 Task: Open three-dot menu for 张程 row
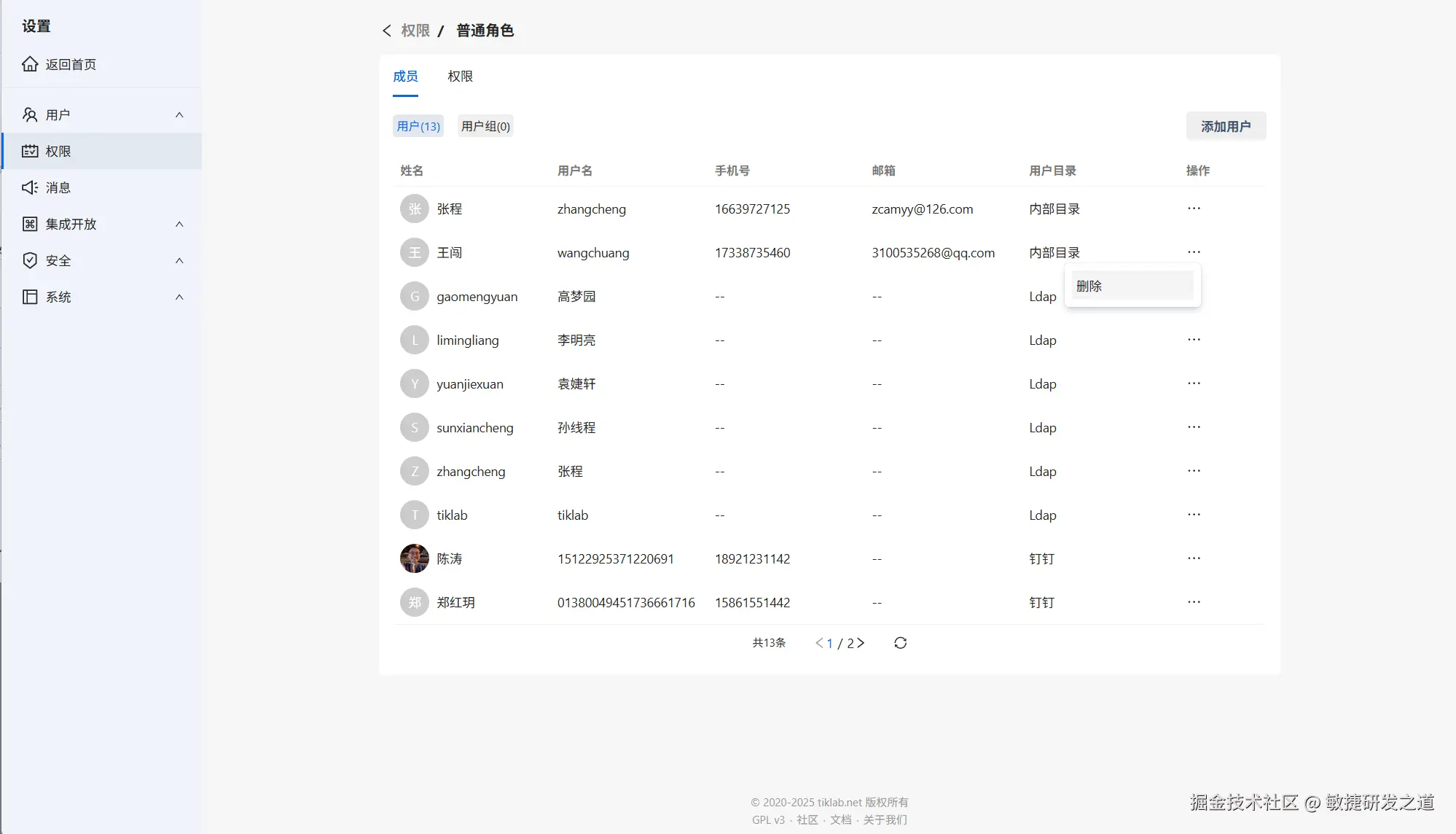(1193, 208)
